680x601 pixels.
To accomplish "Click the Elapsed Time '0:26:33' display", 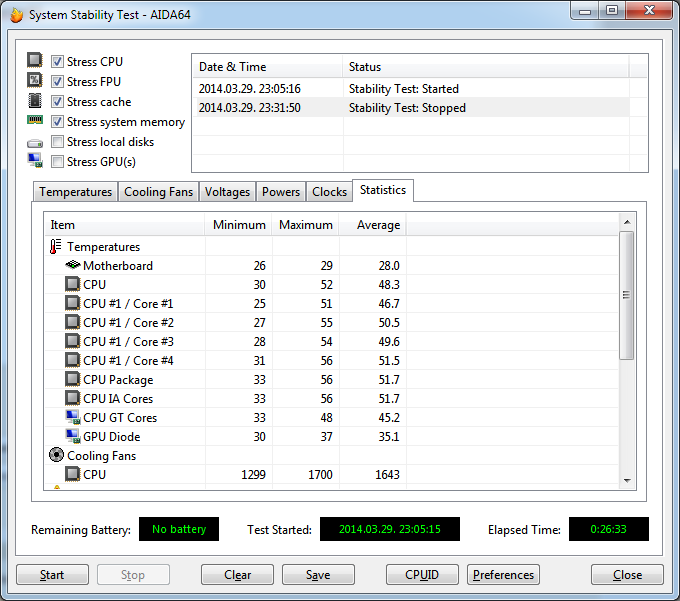I will (x=608, y=529).
